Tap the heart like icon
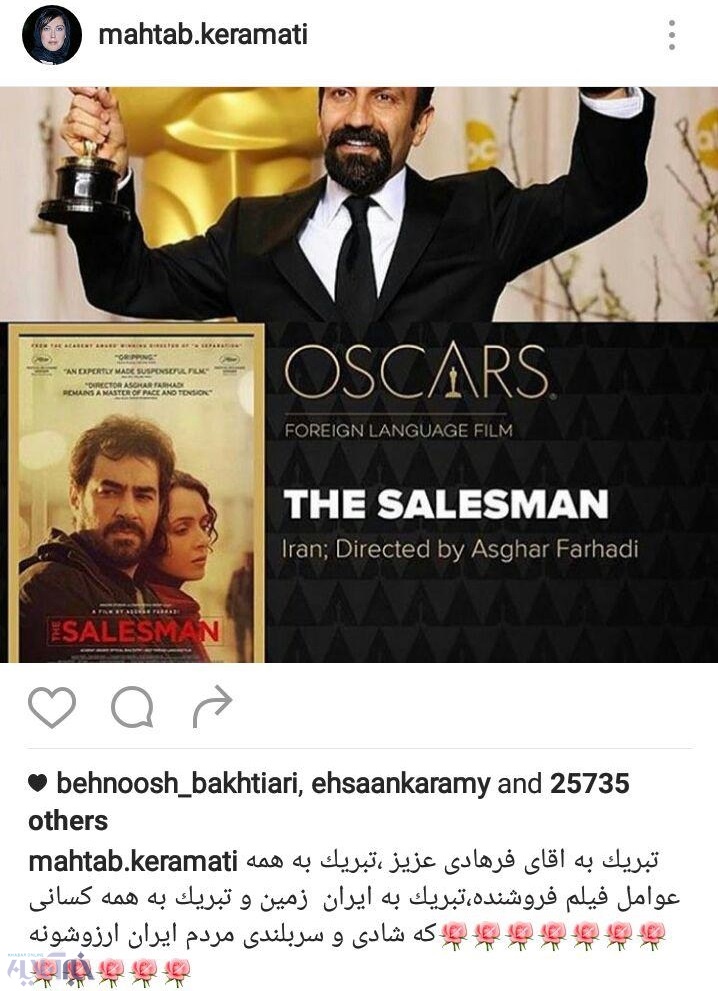Viewport: 718px width, 991px height. 52,707
